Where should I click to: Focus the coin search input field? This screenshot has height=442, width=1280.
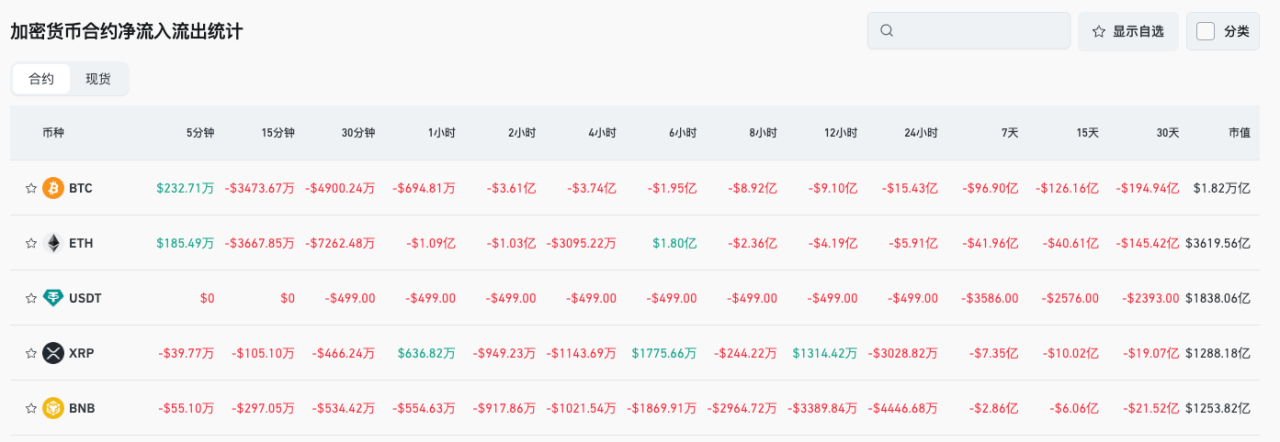(x=980, y=31)
